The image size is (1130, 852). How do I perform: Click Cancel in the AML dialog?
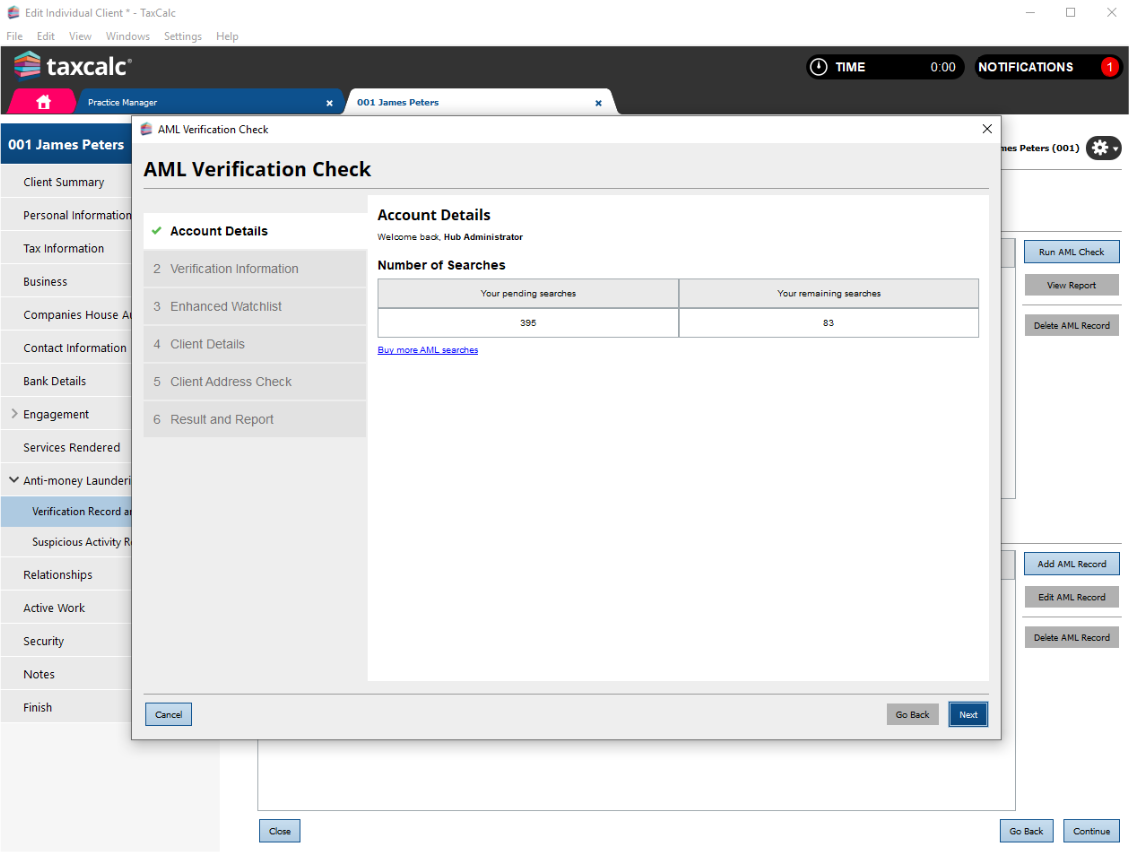pyautogui.click(x=168, y=714)
